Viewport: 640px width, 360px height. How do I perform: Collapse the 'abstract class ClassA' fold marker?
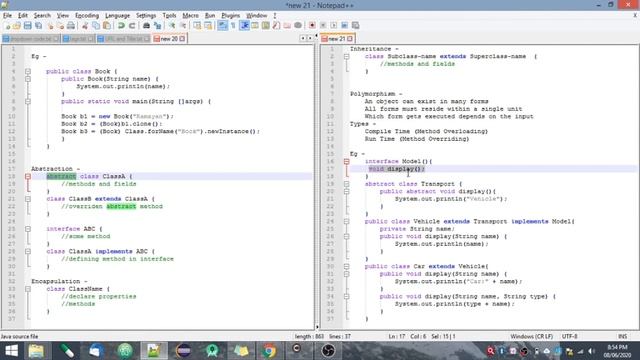[x=28, y=176]
